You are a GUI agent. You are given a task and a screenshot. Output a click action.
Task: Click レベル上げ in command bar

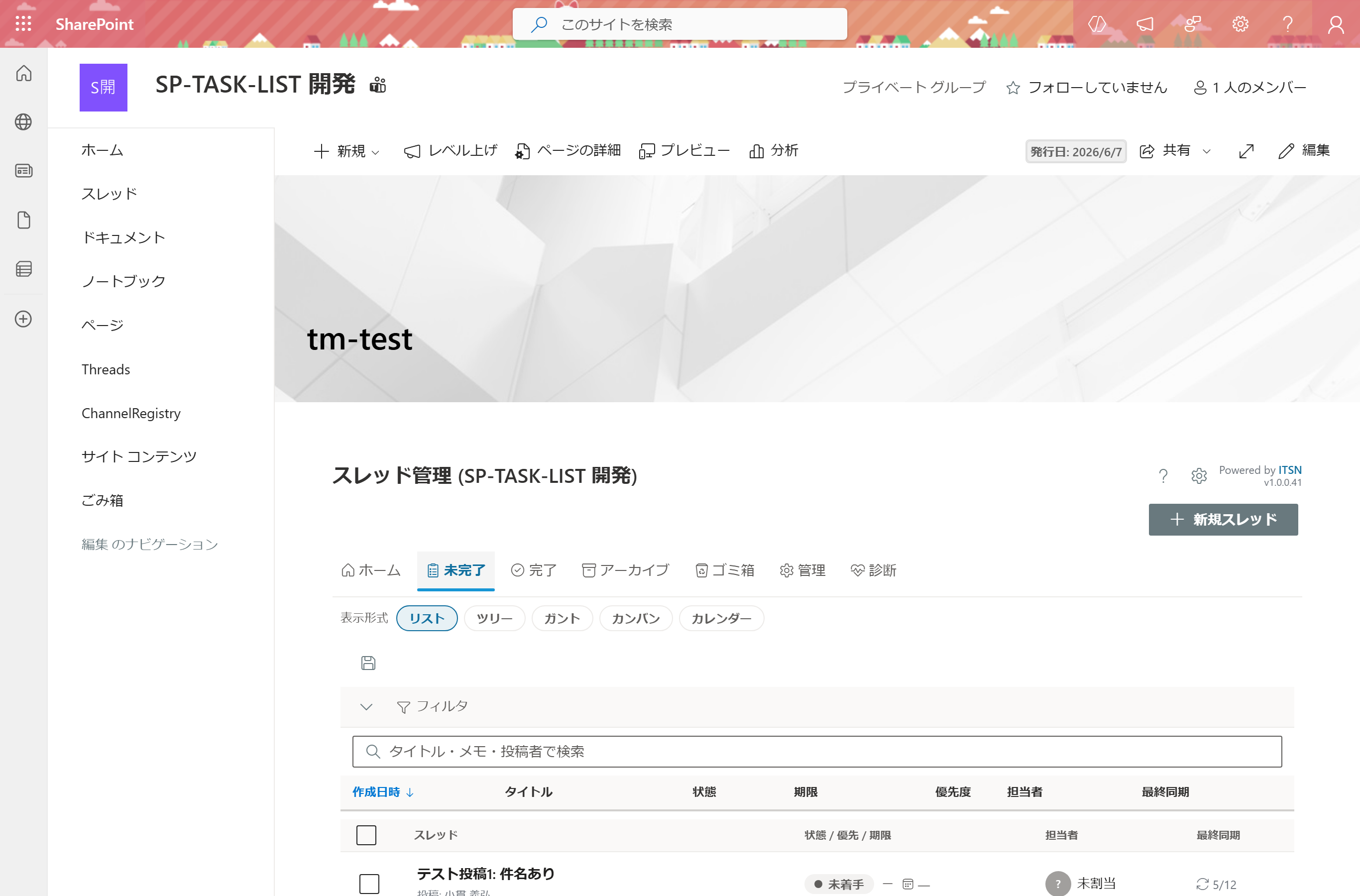tap(451, 151)
